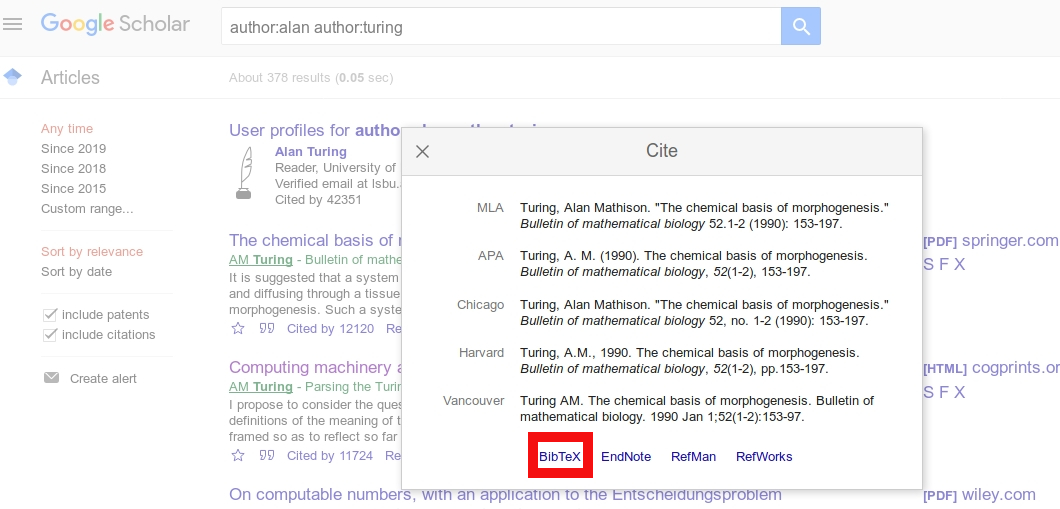1060x509 pixels.
Task: Click the search query input field
Action: tap(500, 27)
